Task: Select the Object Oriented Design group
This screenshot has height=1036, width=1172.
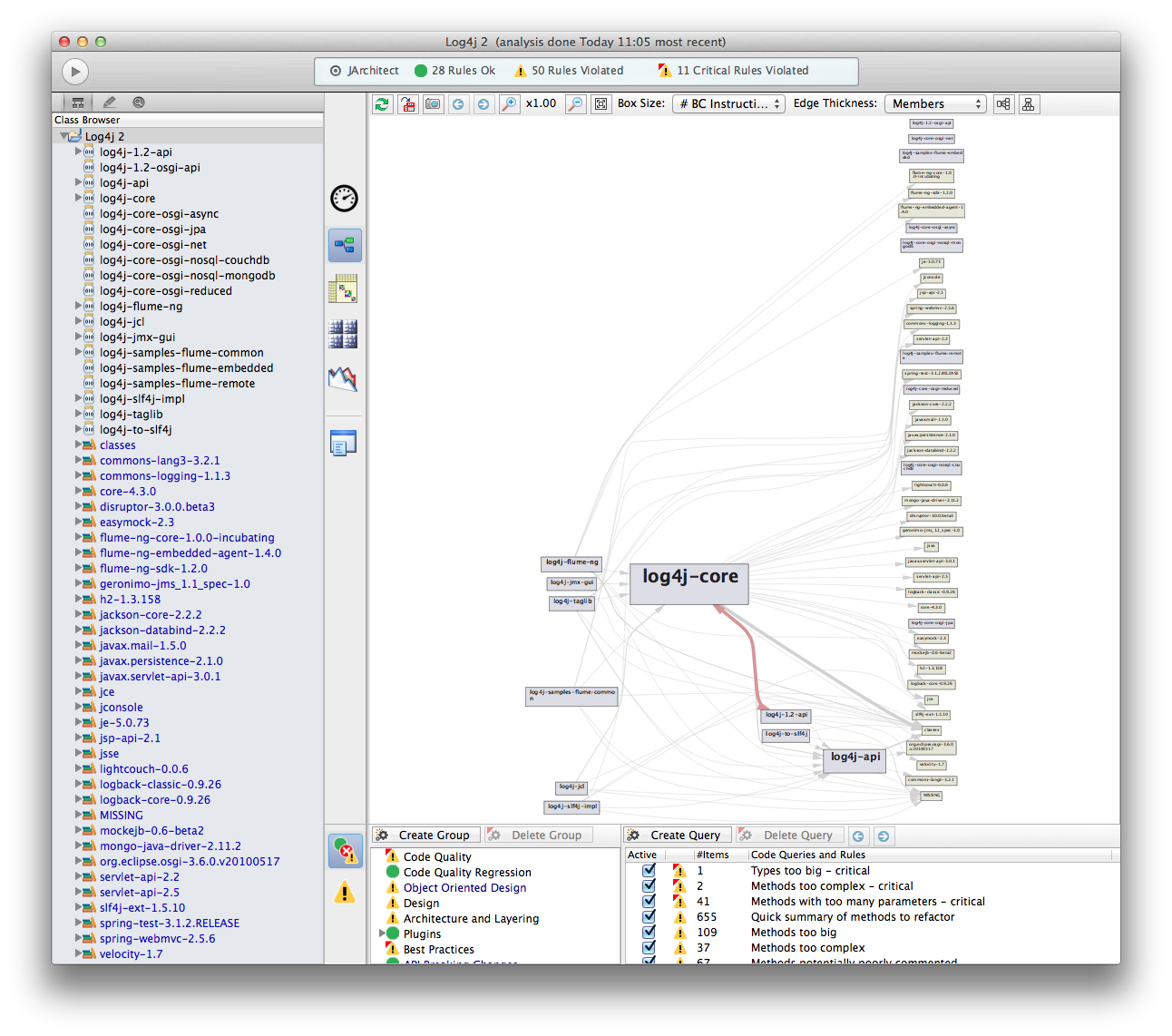Action: [x=464, y=888]
